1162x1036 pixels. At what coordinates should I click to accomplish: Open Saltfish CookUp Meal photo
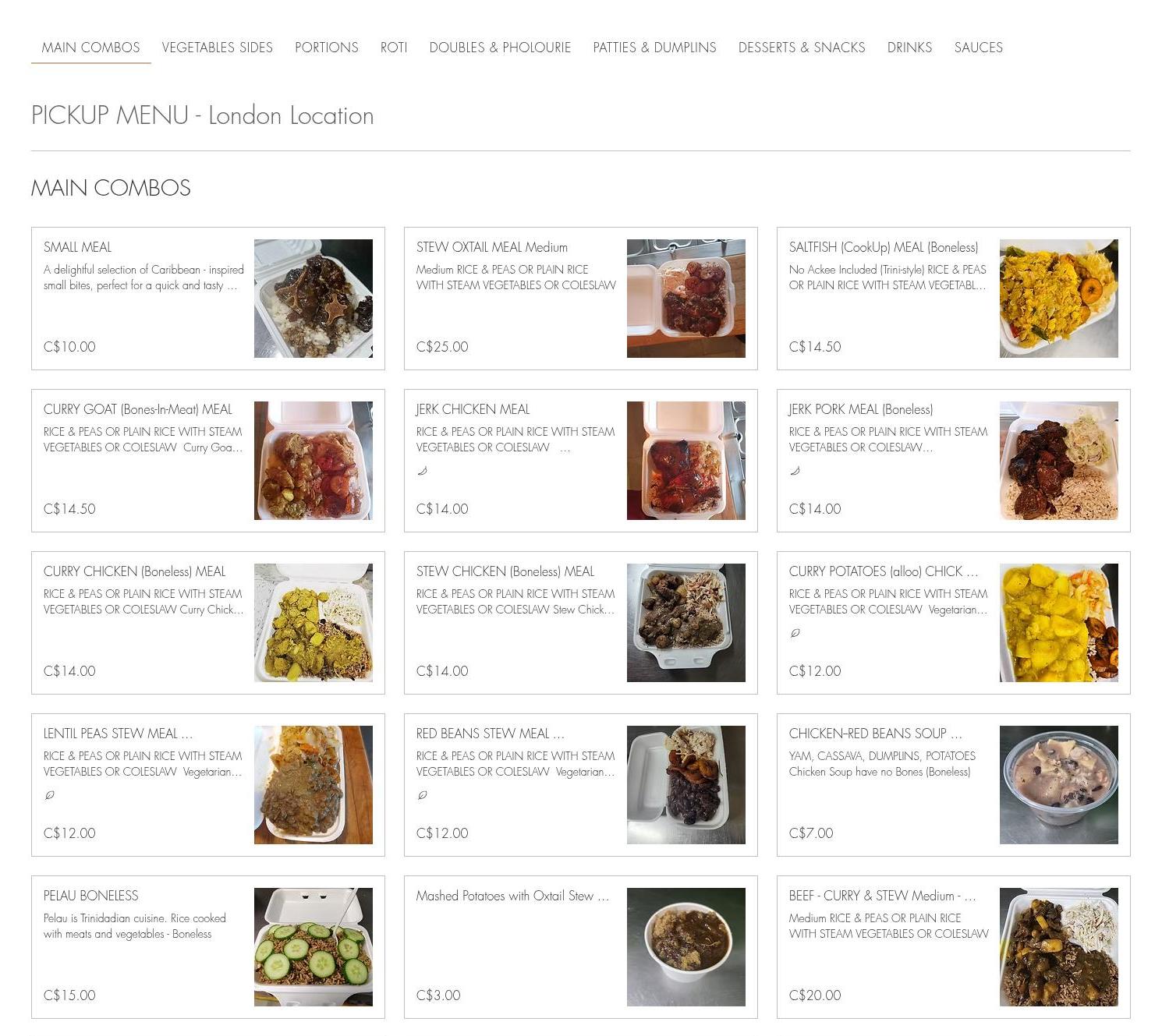[1059, 299]
